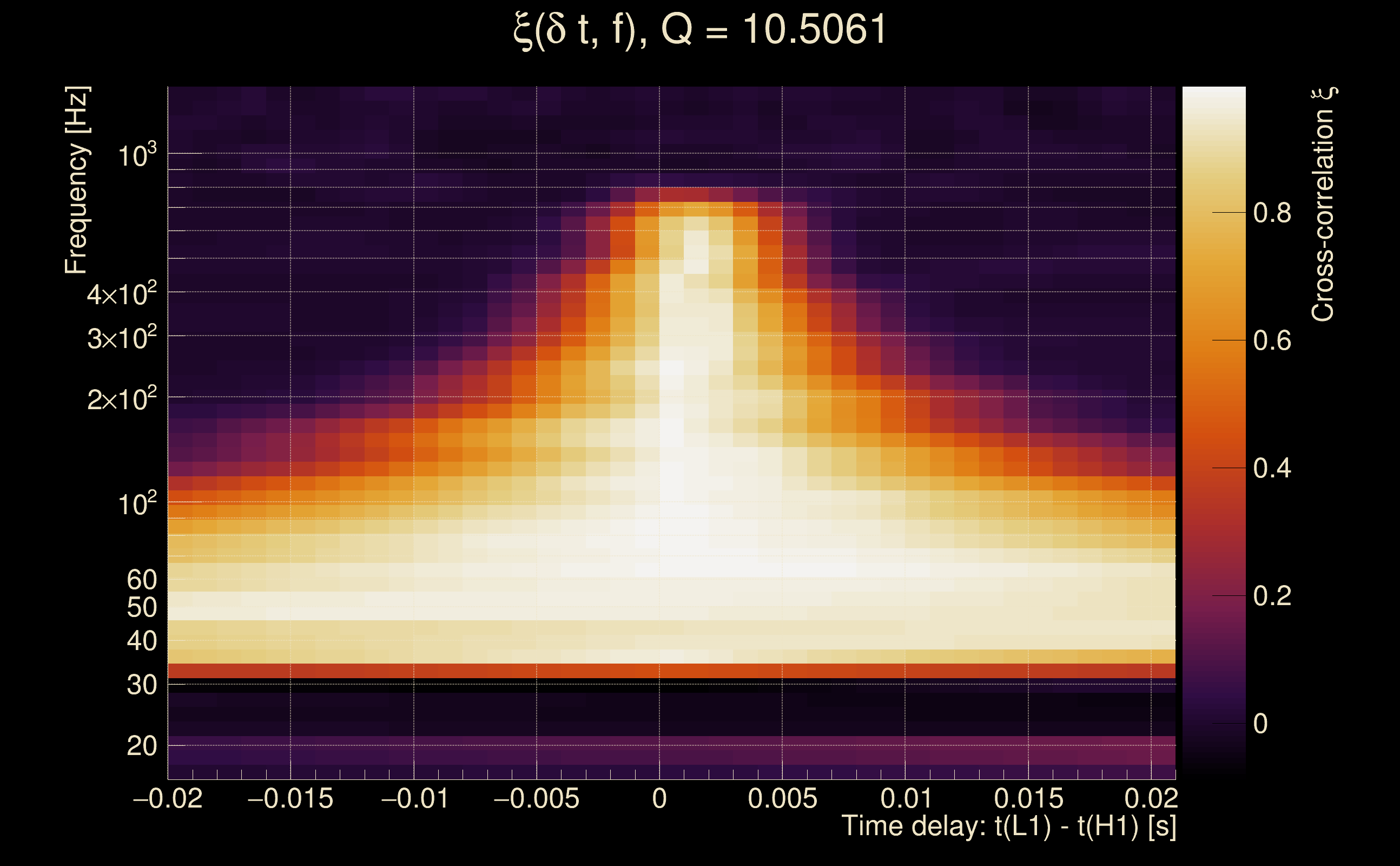
Task: Click the 60 Hz y-axis tick label
Action: (x=141, y=580)
